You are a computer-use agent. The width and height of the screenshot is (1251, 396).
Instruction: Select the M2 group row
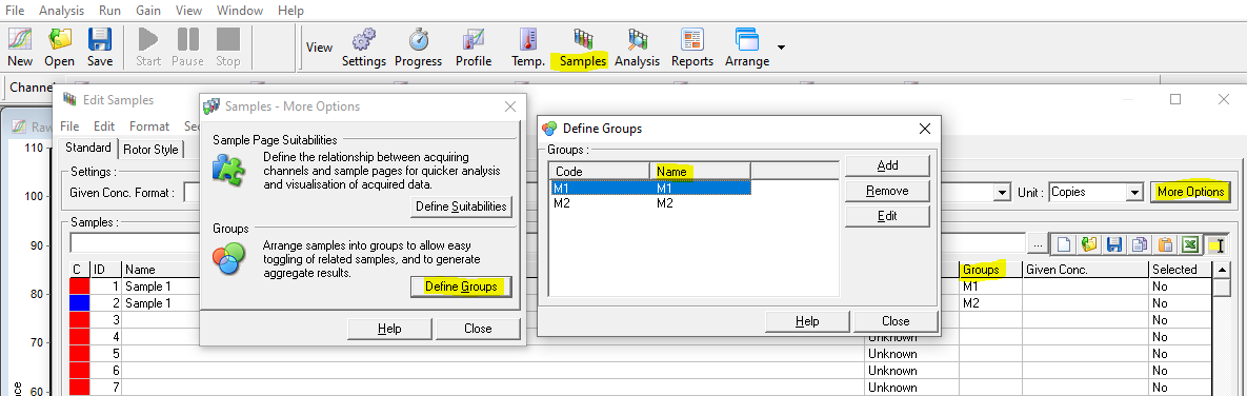[x=650, y=203]
